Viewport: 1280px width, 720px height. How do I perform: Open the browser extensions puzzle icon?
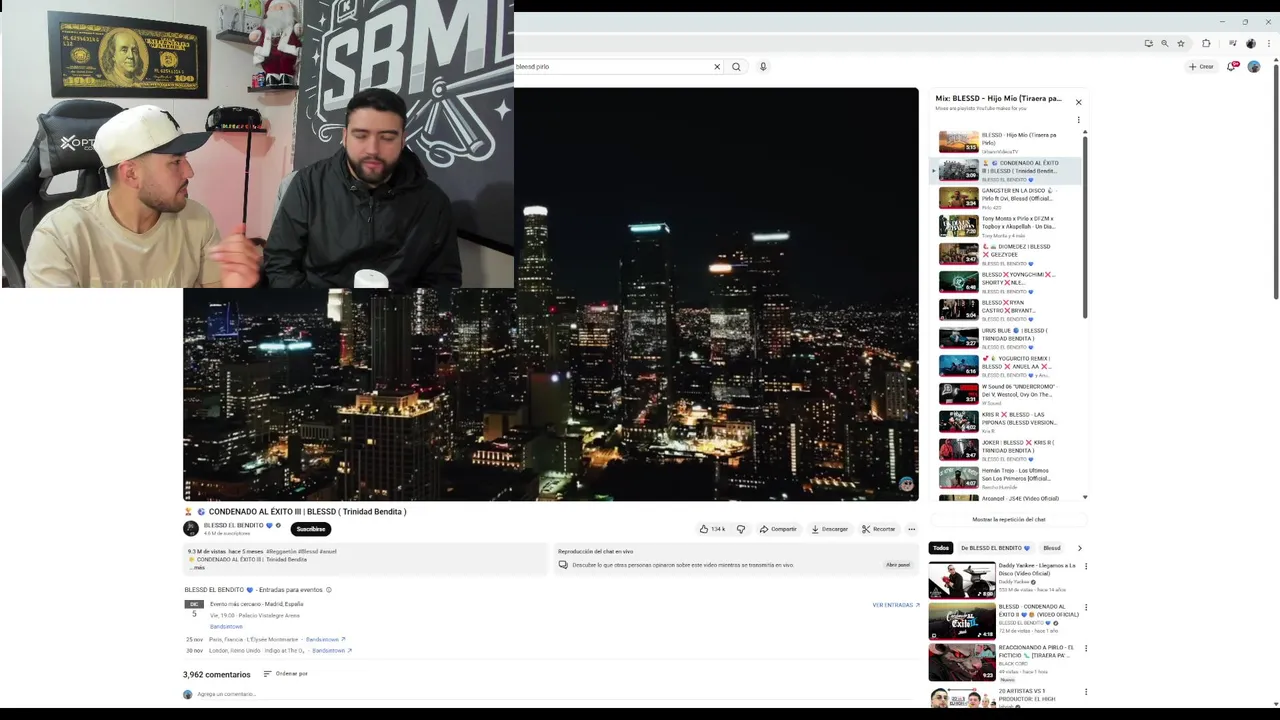(x=1206, y=43)
